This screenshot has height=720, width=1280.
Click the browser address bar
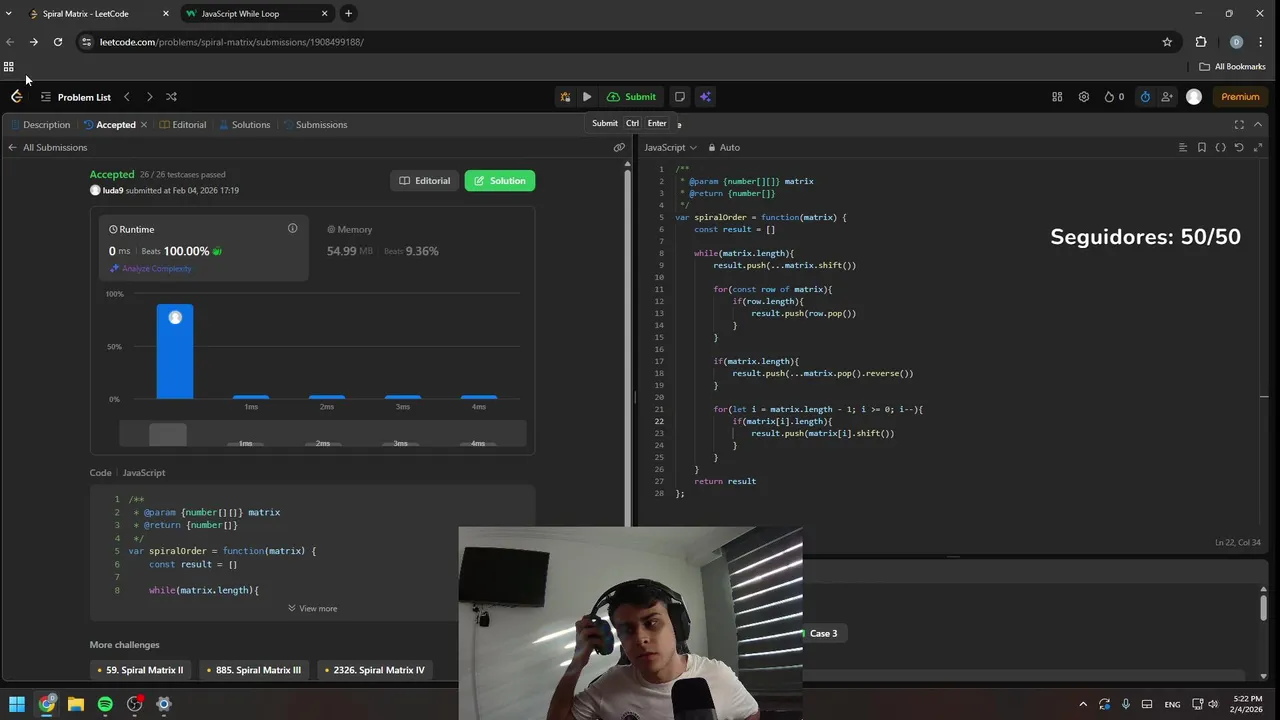(620, 42)
